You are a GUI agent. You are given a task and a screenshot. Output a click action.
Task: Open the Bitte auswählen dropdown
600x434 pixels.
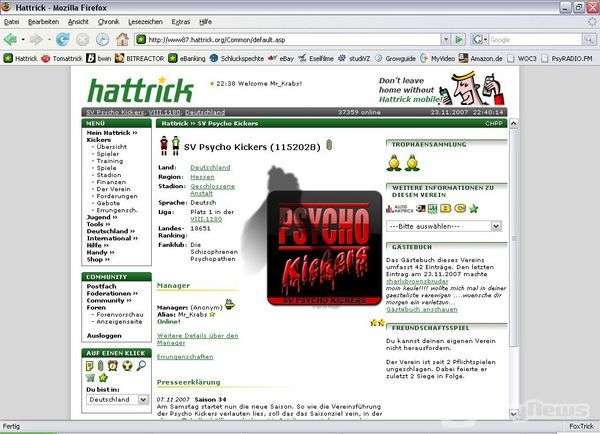[x=444, y=226]
